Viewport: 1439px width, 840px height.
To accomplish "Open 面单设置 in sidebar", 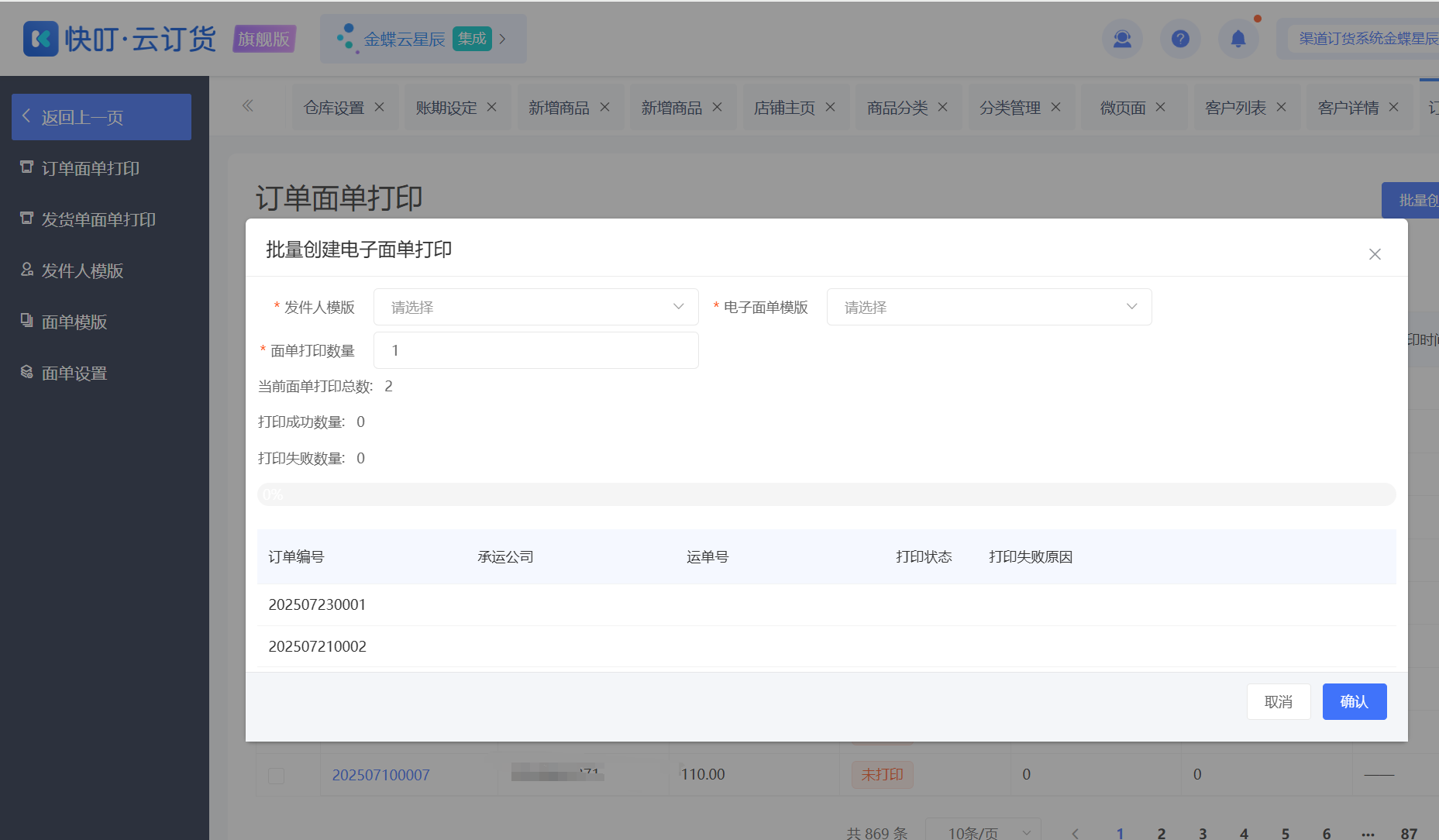I will [x=74, y=373].
